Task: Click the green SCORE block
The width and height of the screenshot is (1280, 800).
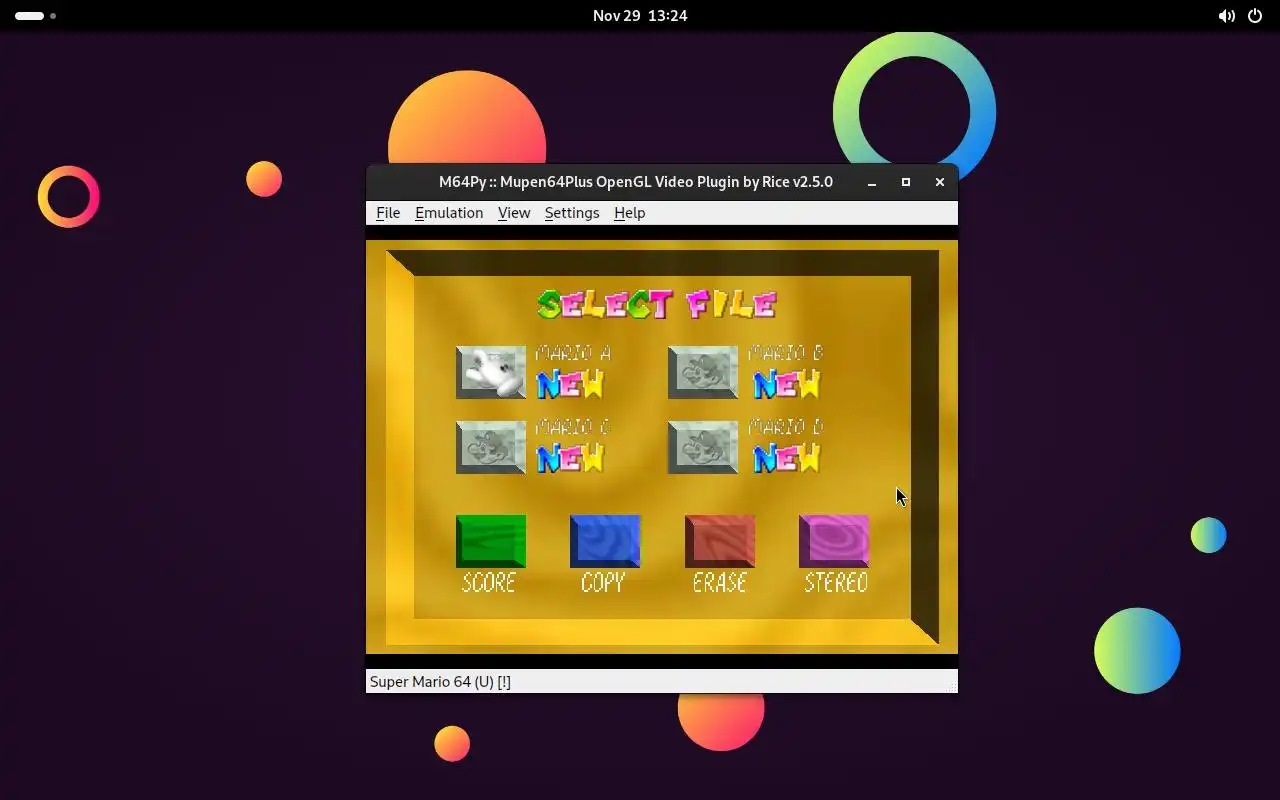Action: point(491,541)
